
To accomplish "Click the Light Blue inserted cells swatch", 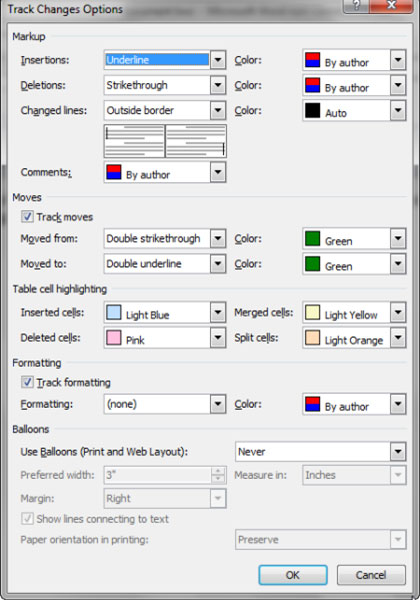I will click(x=114, y=312).
